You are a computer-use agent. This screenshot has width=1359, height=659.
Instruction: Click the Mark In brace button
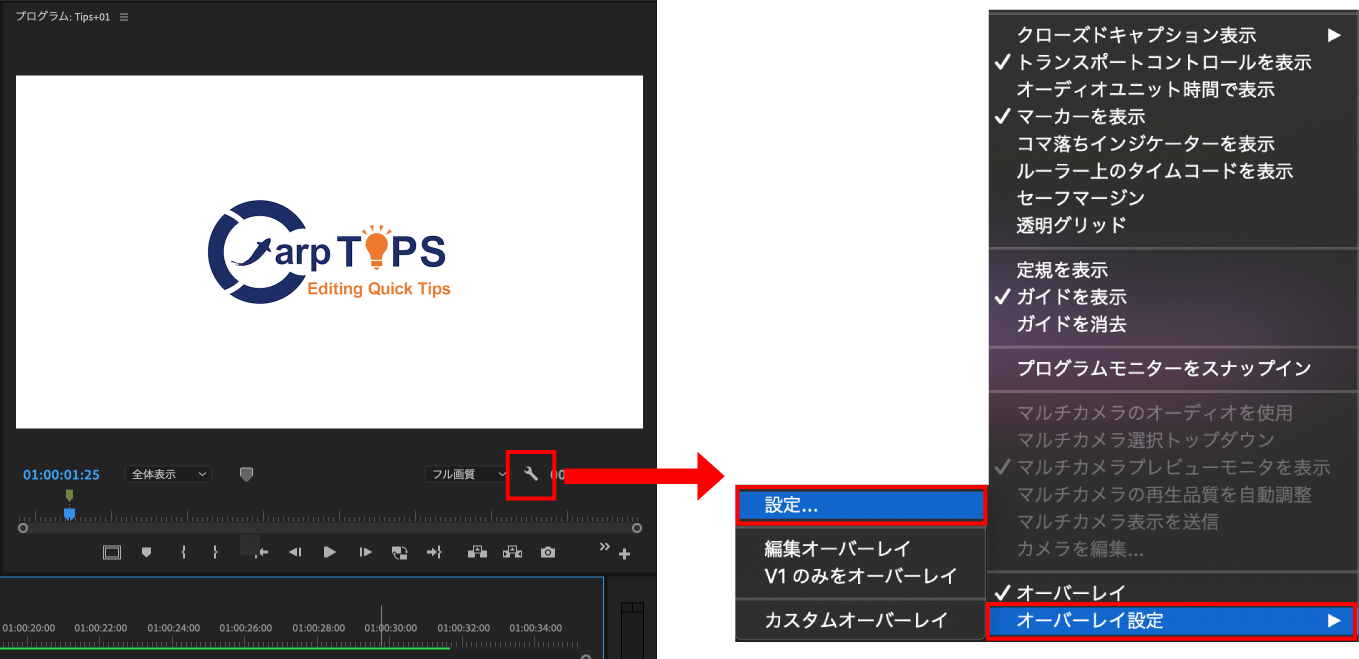click(183, 552)
